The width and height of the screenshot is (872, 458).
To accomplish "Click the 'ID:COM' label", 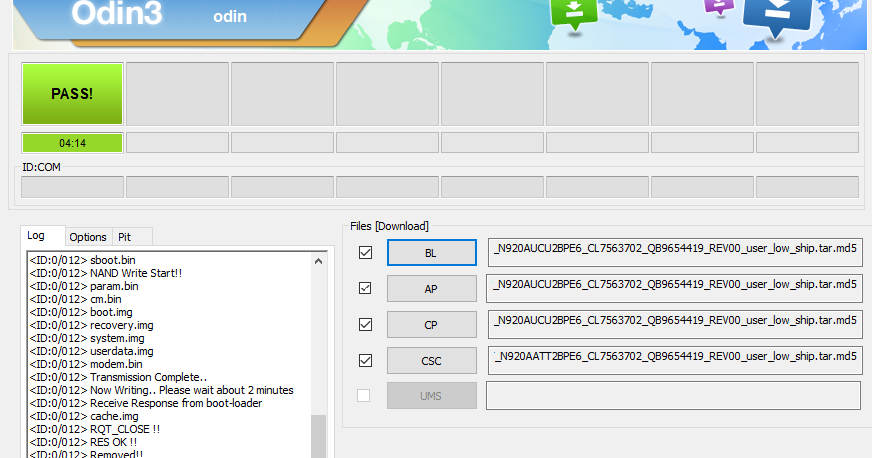I will (x=41, y=167).
